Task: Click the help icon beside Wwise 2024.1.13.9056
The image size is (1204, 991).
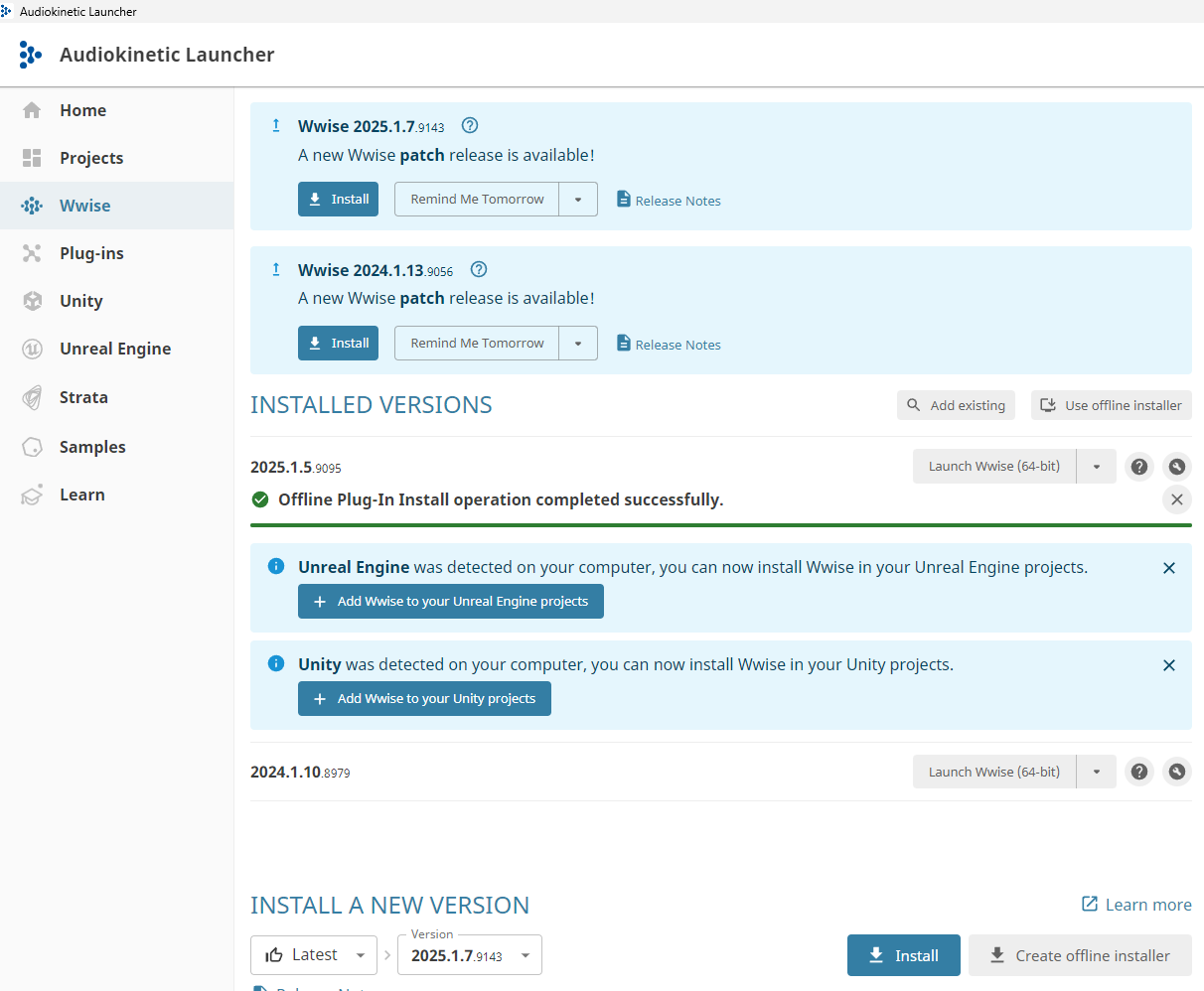Action: (x=479, y=269)
